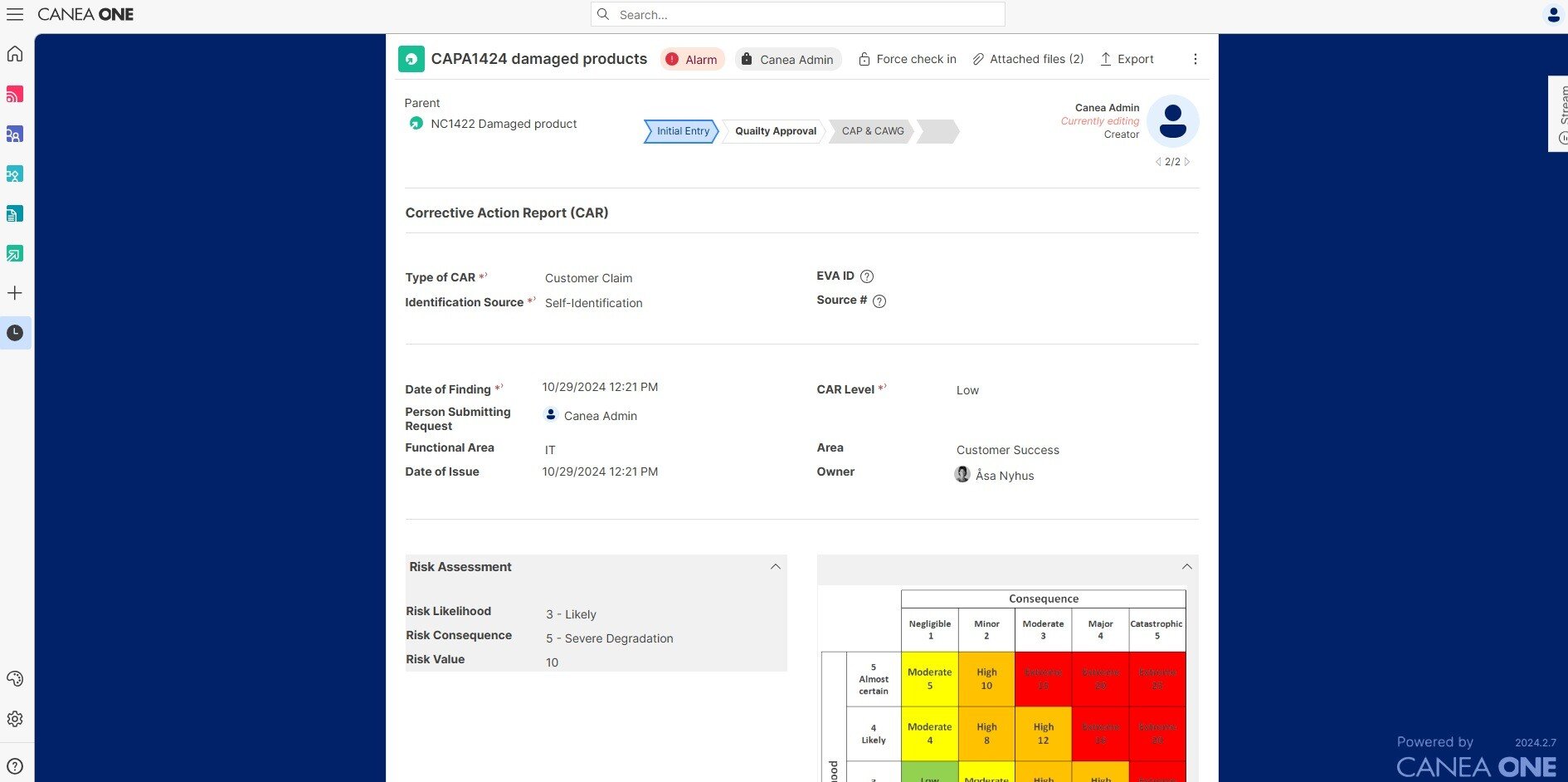Viewport: 1568px width, 782px height.
Task: Open the hamburger menu next to CANEA ONE
Action: click(x=15, y=14)
